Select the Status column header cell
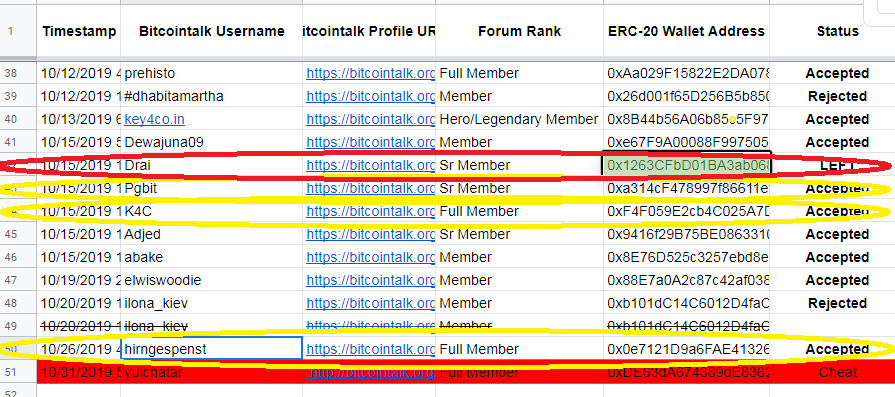Image resolution: width=895 pixels, height=397 pixels. click(837, 31)
